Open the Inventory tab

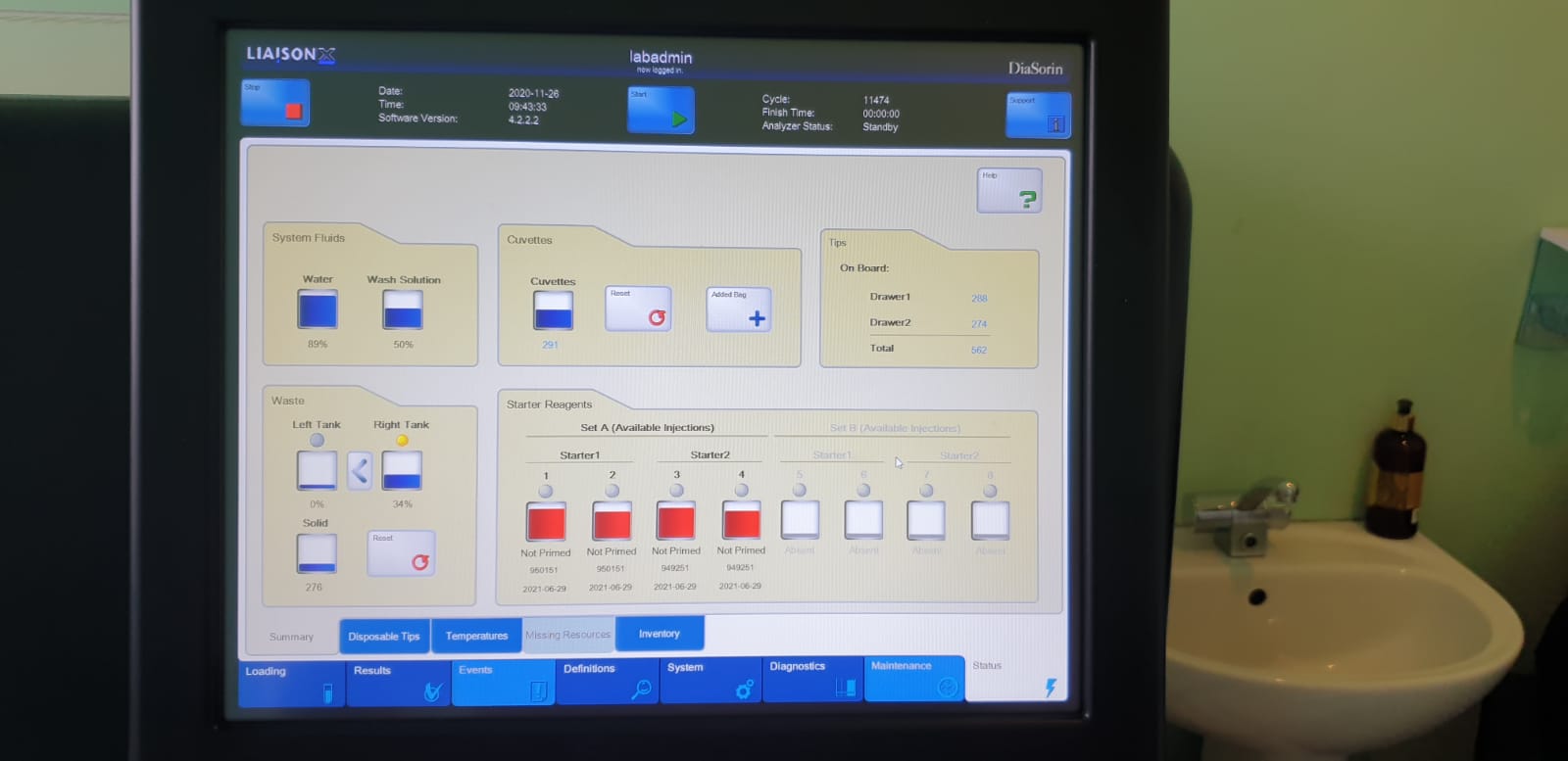pos(659,634)
